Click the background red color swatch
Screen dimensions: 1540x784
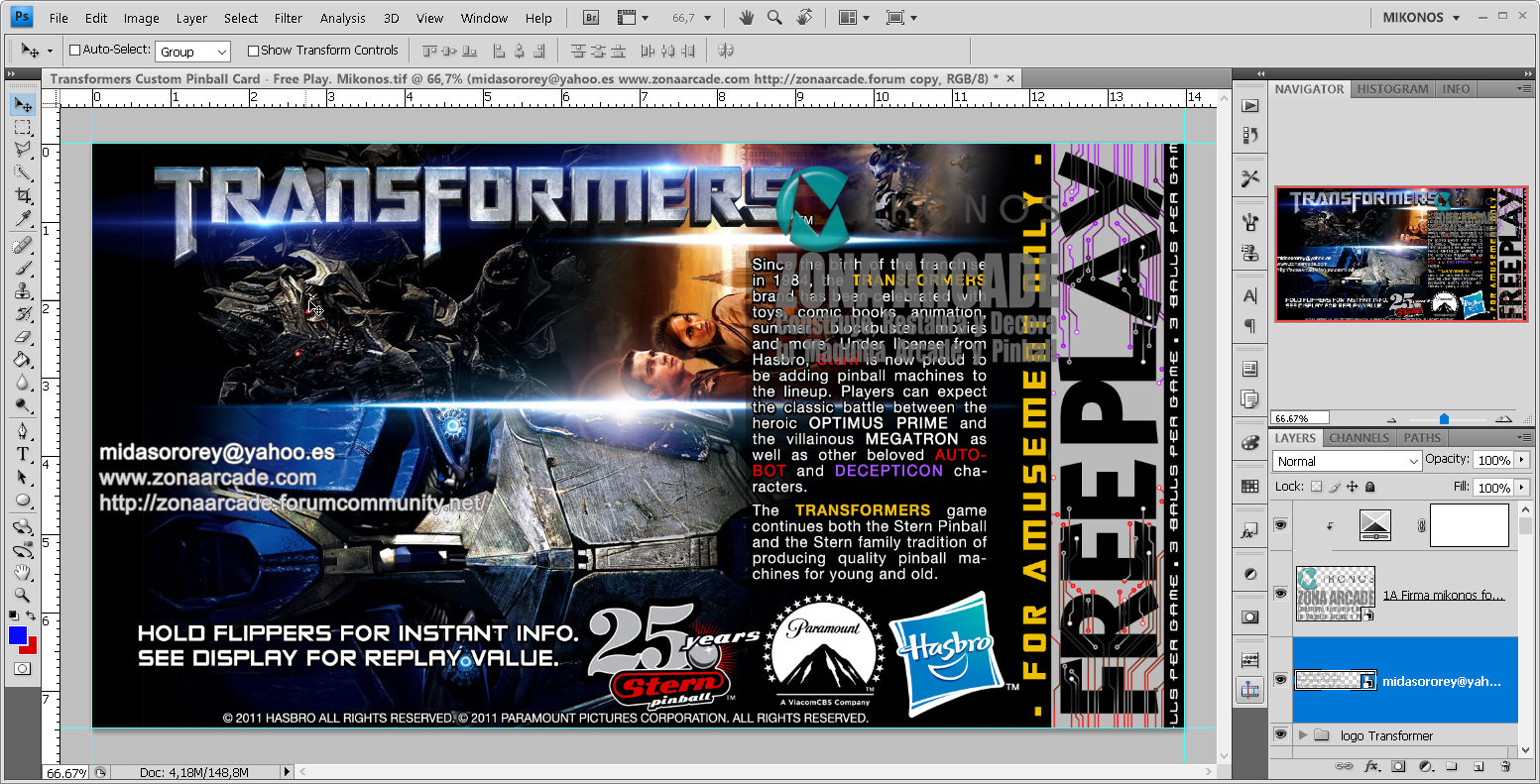point(32,647)
